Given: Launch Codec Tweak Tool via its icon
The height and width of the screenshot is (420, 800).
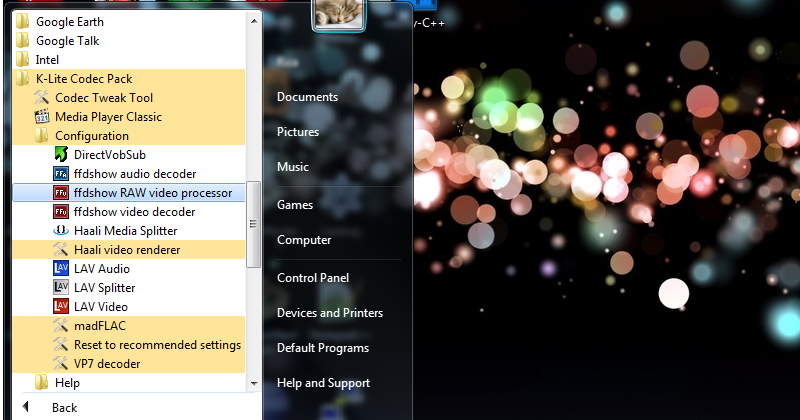Looking at the screenshot, I should pos(42,97).
